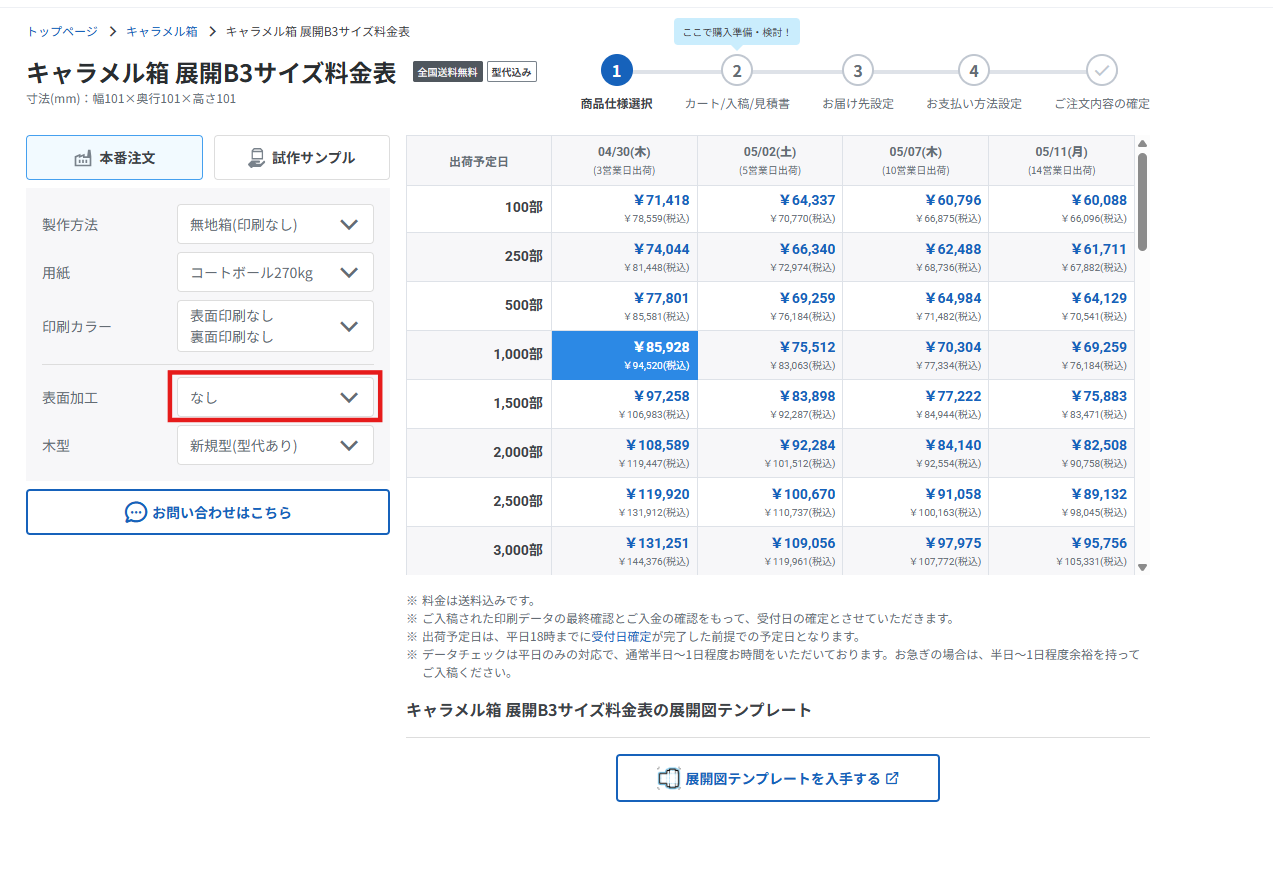Select price ¥84,140 for 2,000部

[x=916, y=454]
